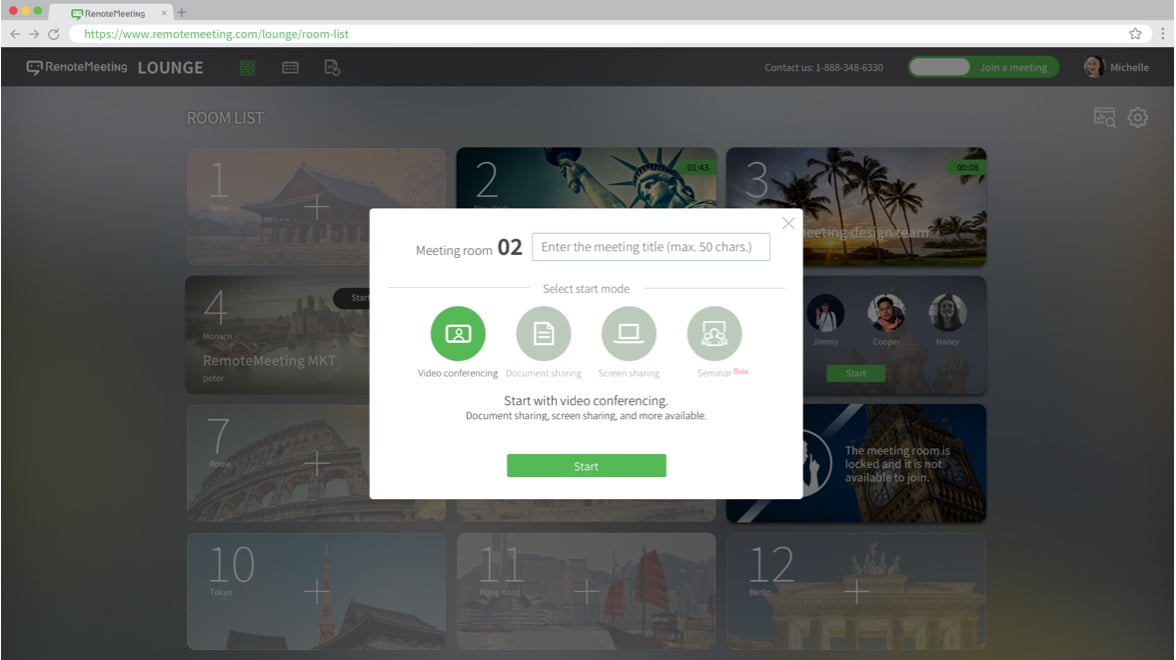Select Video conferencing start mode
Image resolution: width=1176 pixels, height=660 pixels.
[458, 333]
